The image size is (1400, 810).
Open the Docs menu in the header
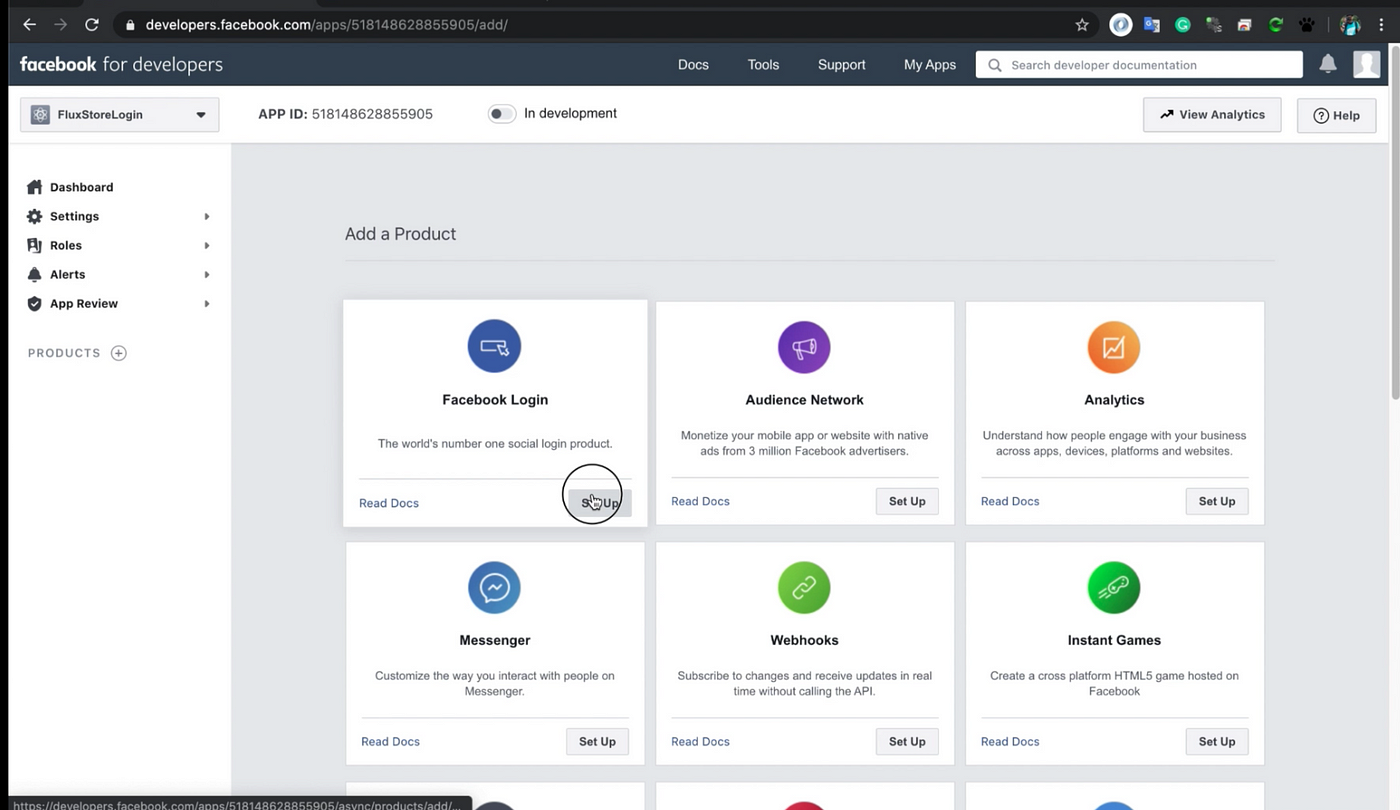[x=693, y=64]
